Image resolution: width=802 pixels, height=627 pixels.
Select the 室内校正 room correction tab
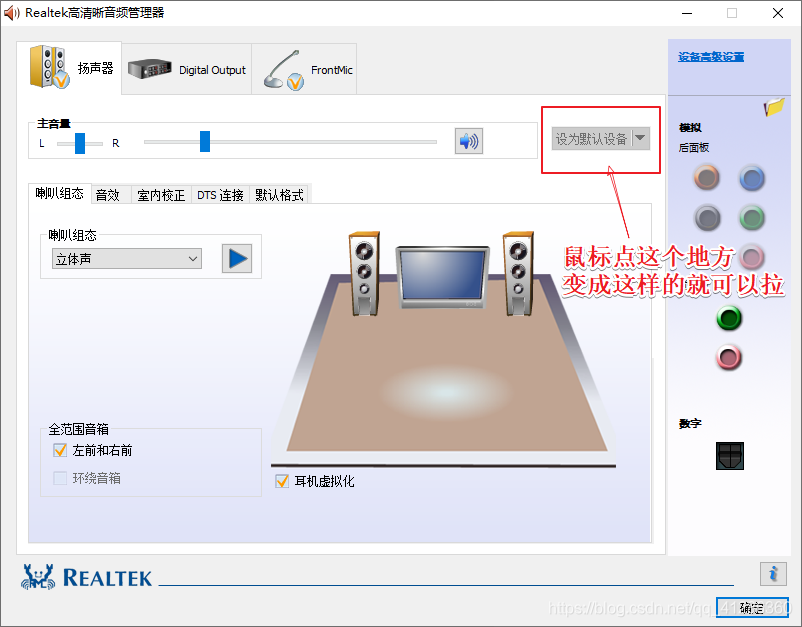click(x=161, y=195)
